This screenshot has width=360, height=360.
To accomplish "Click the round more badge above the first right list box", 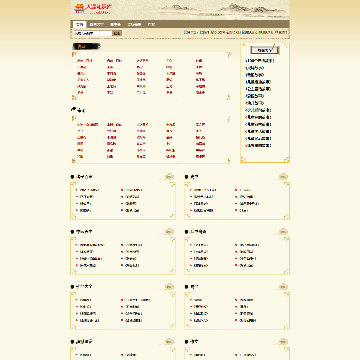I will pos(284,176).
